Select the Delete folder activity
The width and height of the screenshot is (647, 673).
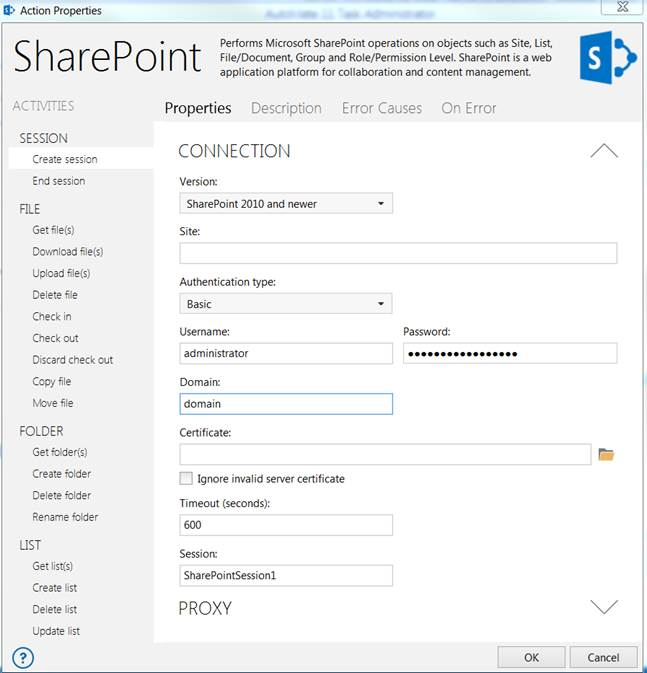[x=62, y=495]
